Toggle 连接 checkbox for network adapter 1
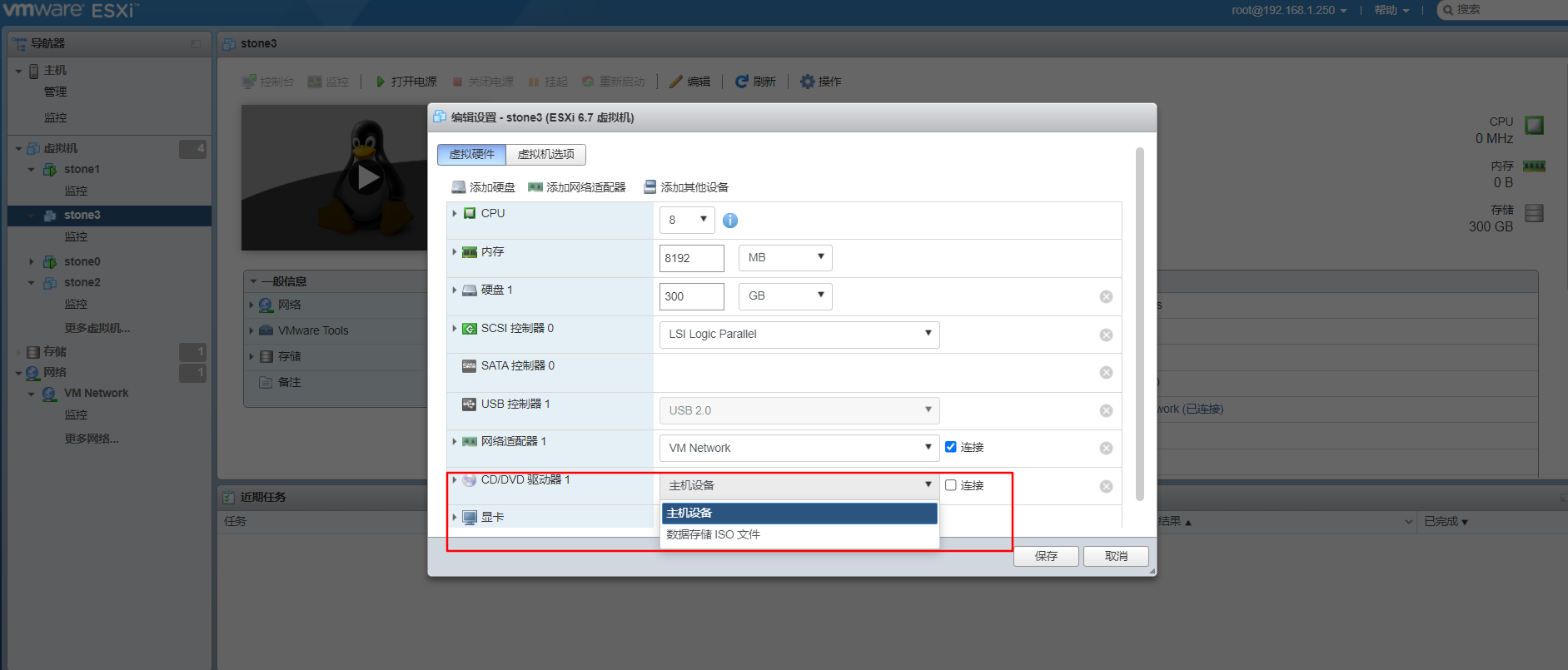Viewport: 1568px width, 670px height. tap(950, 447)
